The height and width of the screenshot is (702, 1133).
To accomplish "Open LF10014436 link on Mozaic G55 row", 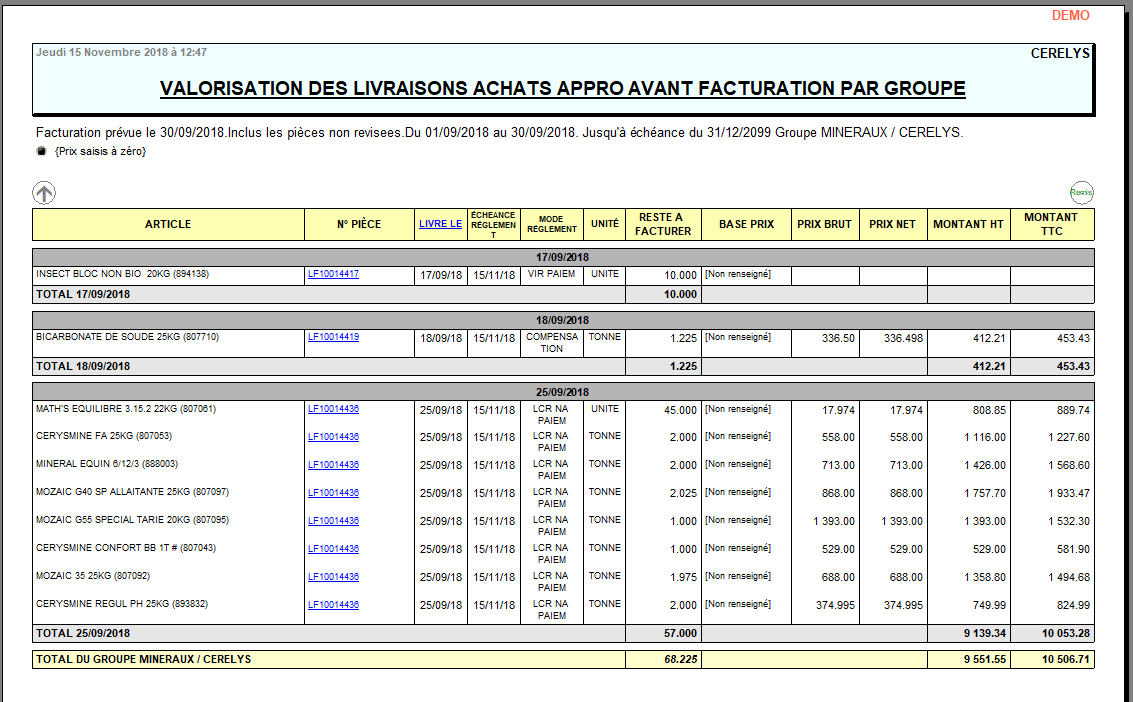I will click(333, 521).
